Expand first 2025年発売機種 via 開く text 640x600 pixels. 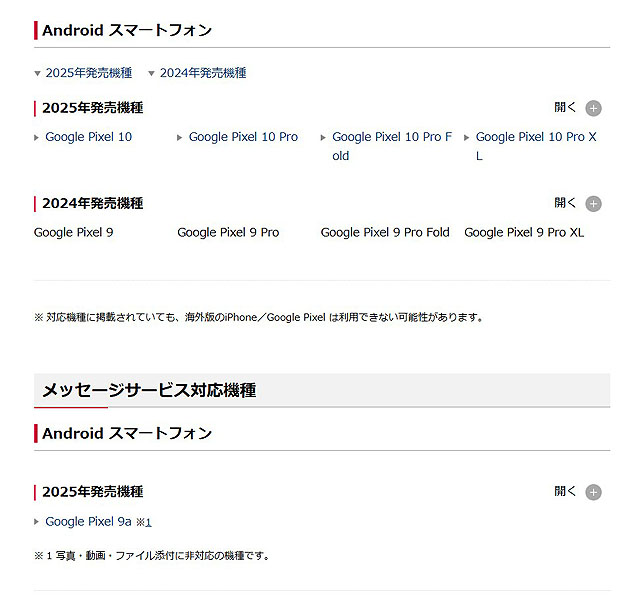coord(565,107)
